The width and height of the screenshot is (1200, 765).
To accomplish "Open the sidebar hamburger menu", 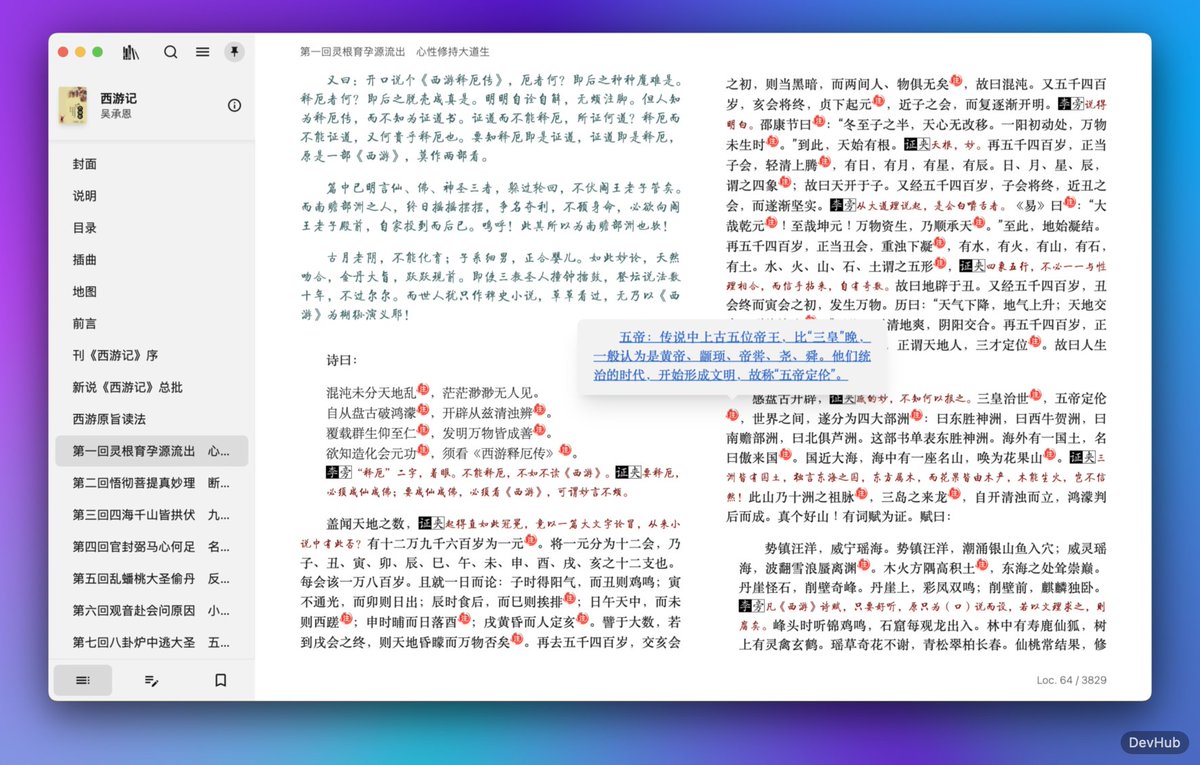I will click(x=203, y=52).
